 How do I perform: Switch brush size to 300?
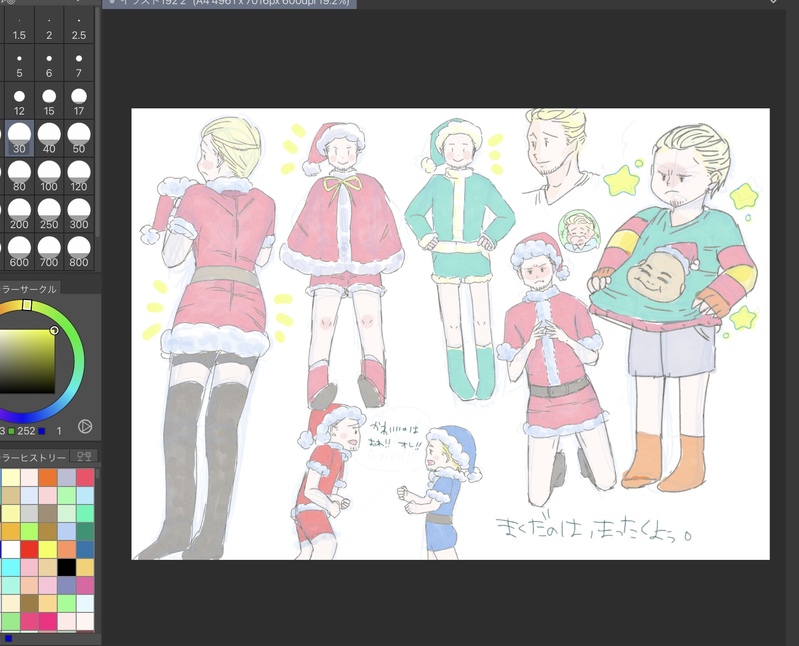pyautogui.click(x=79, y=214)
